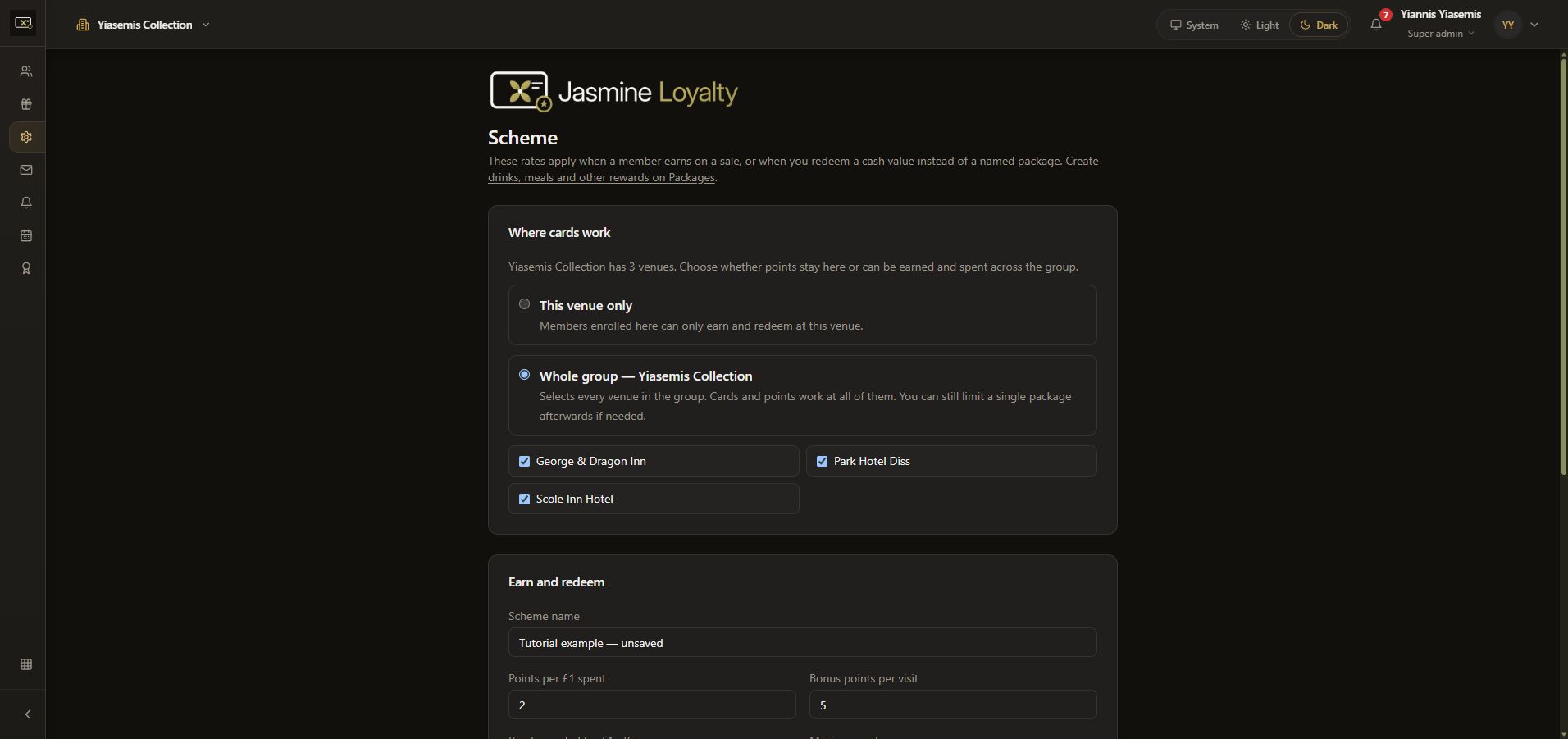Click the building icon beside Yiasemis Collection

pos(83,25)
